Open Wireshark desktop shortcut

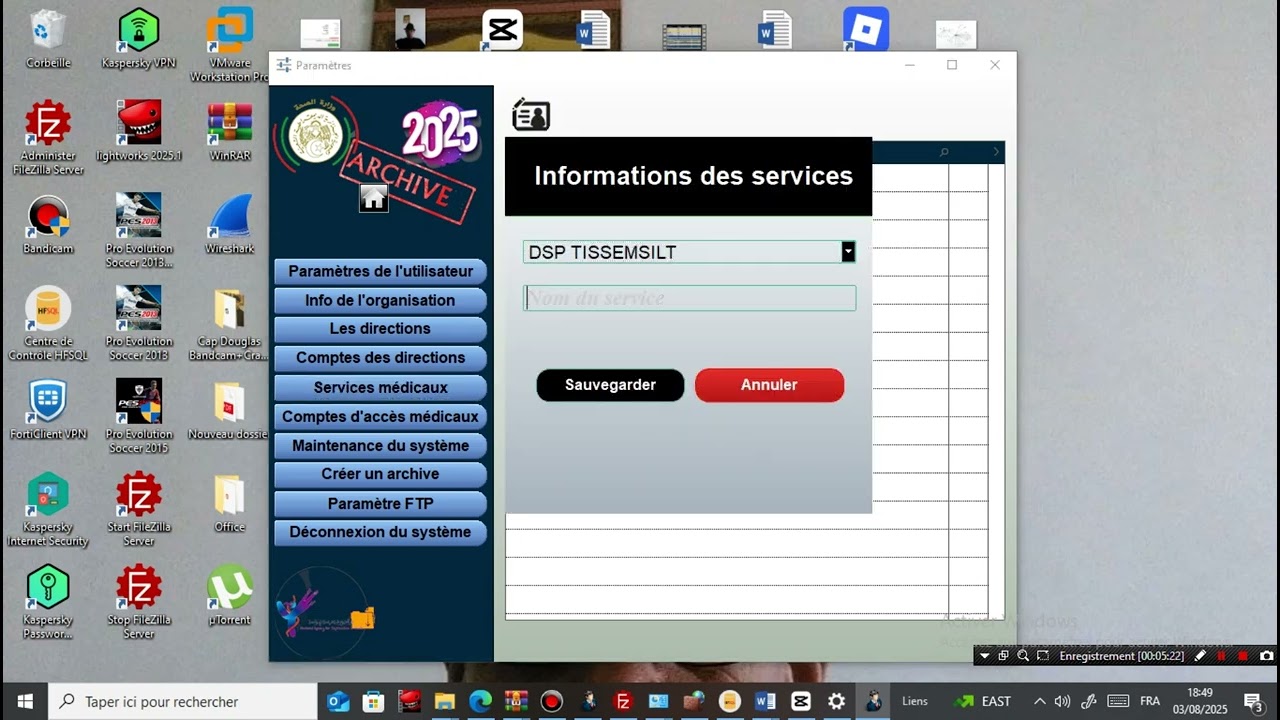(x=230, y=224)
